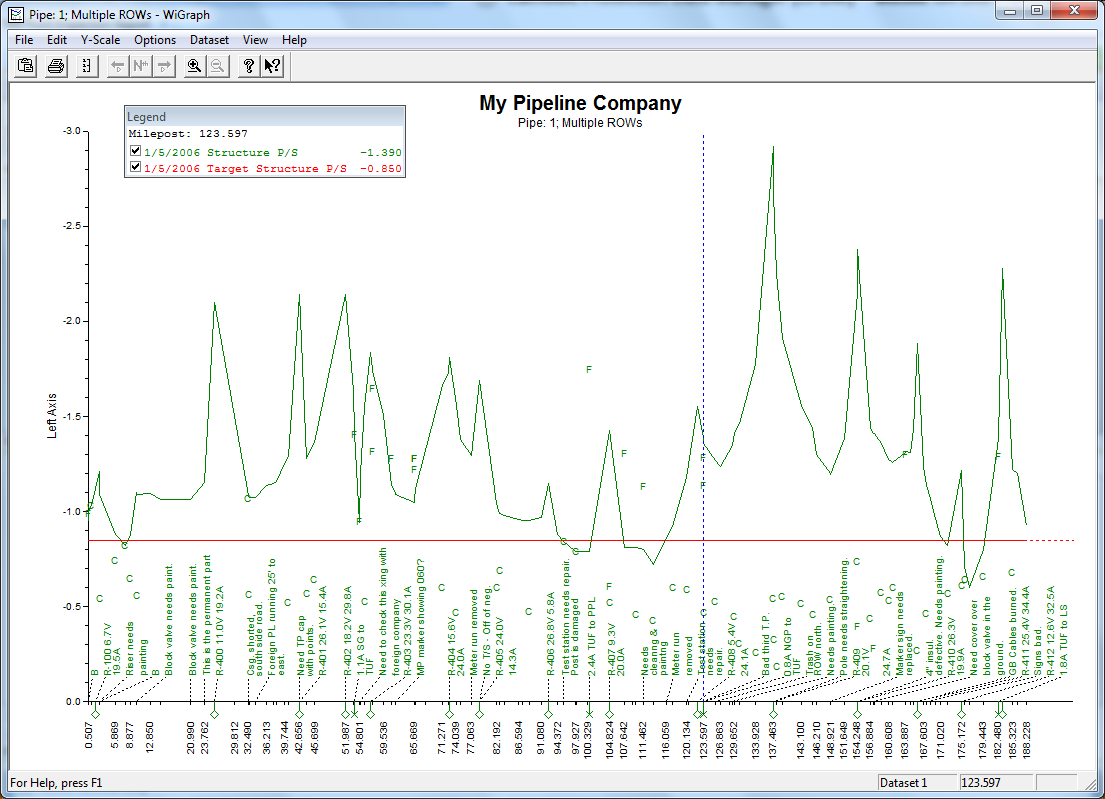Open the Dataset menu
The width and height of the screenshot is (1105, 799).
coord(209,40)
